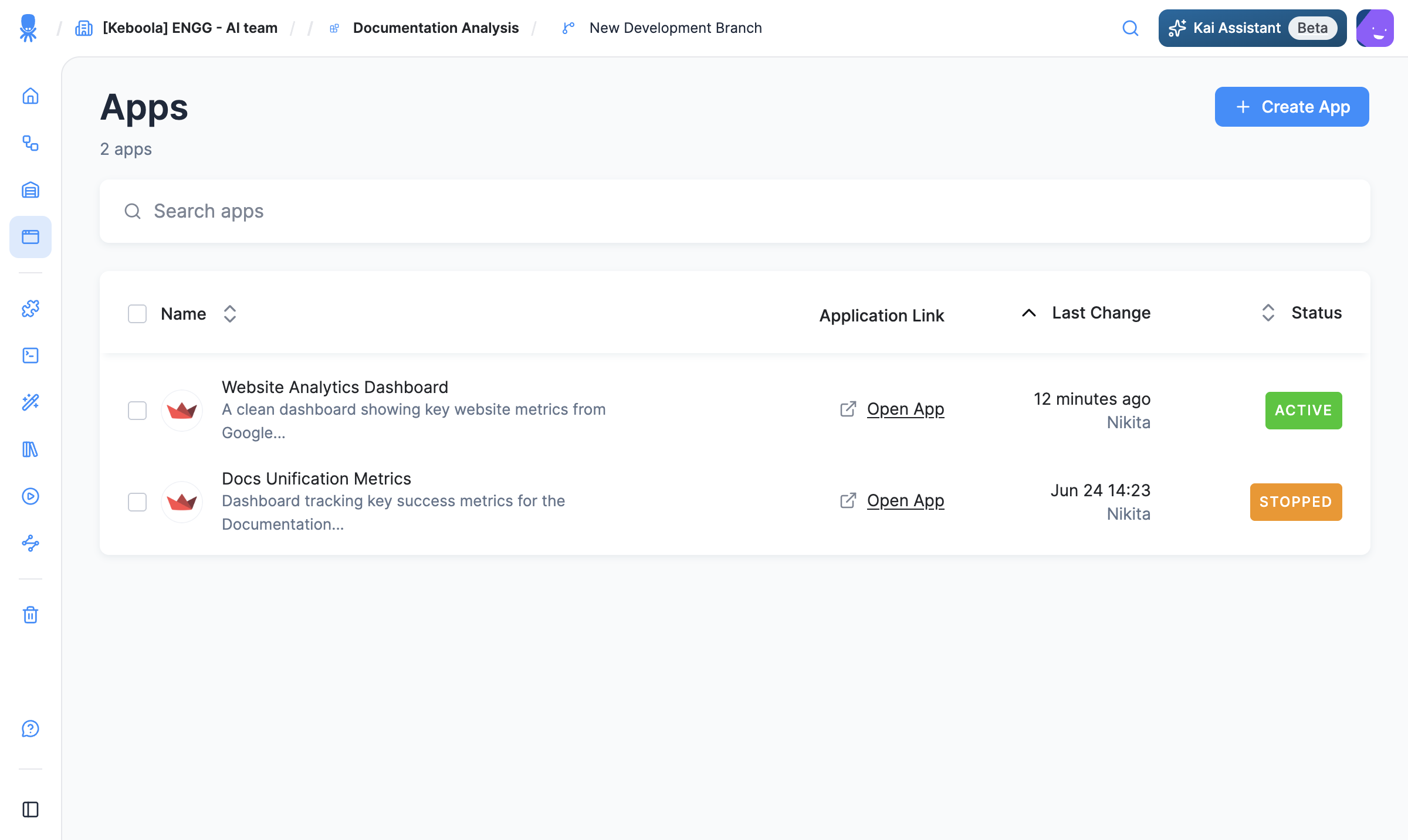Open the books library sidebar icon
This screenshot has height=840, width=1408.
tap(31, 449)
